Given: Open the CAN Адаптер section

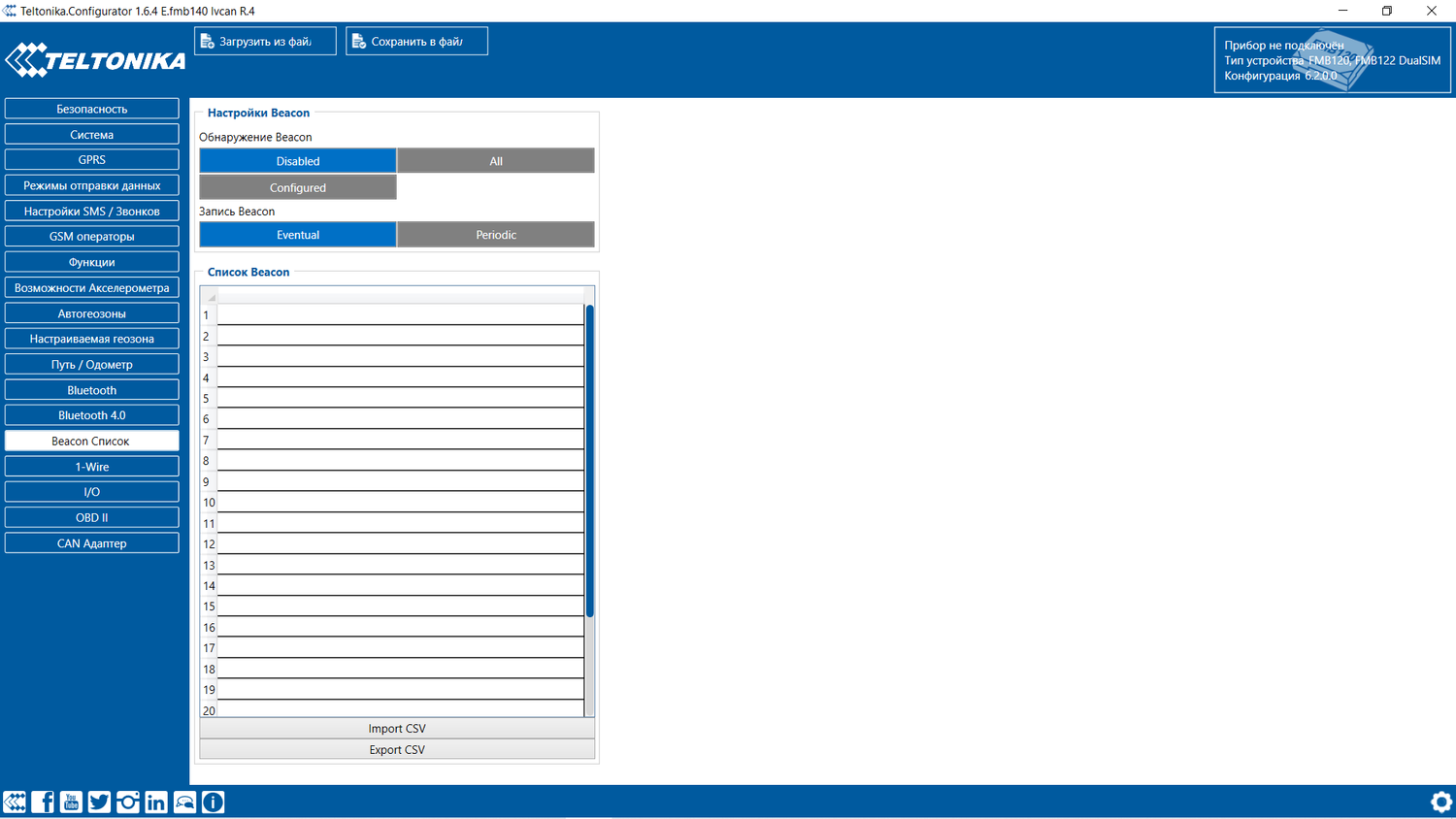Looking at the screenshot, I should [x=92, y=543].
